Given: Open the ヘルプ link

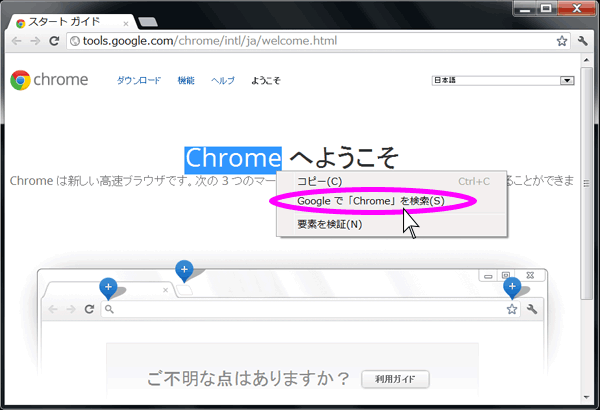Looking at the screenshot, I should pyautogui.click(x=223, y=80).
